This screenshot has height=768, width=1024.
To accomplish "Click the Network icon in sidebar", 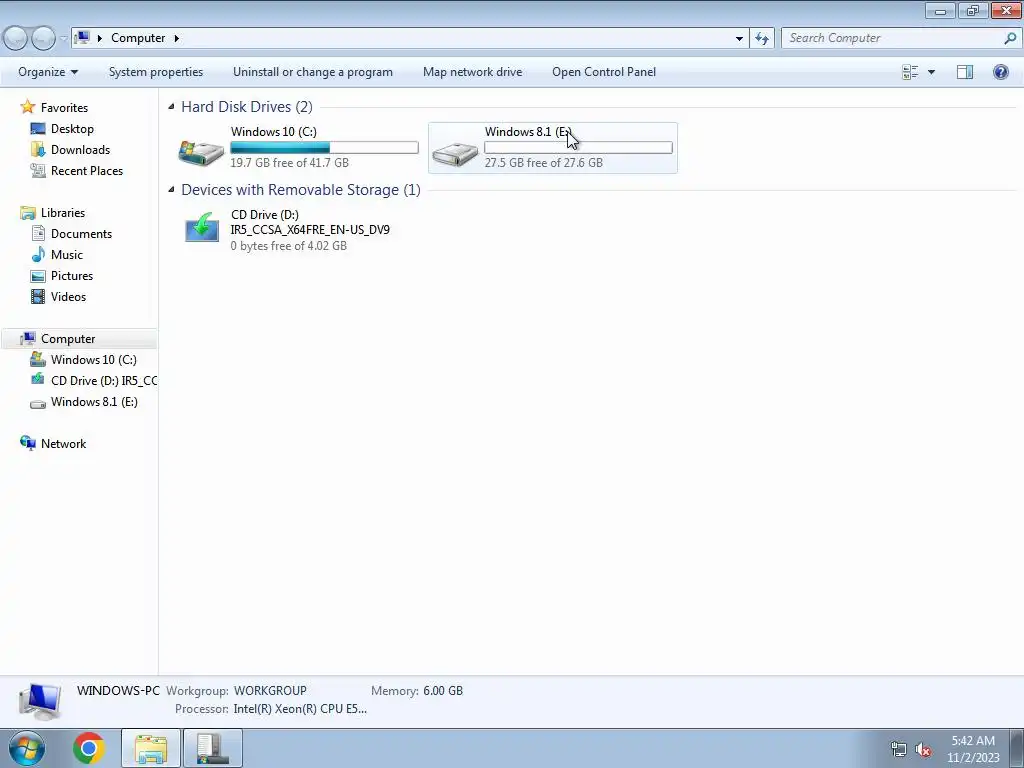I will pos(27,443).
